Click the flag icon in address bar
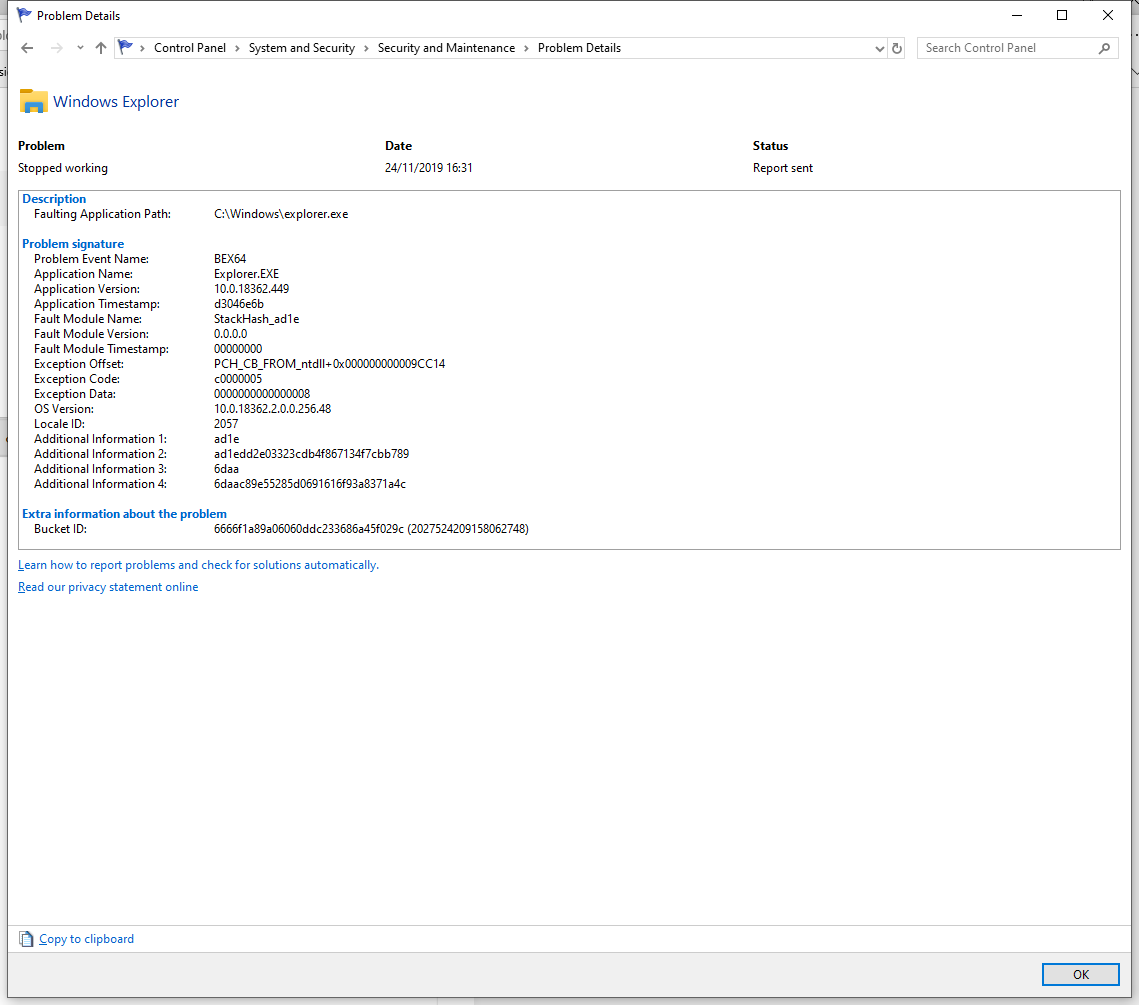The height and width of the screenshot is (1005, 1139). [126, 48]
